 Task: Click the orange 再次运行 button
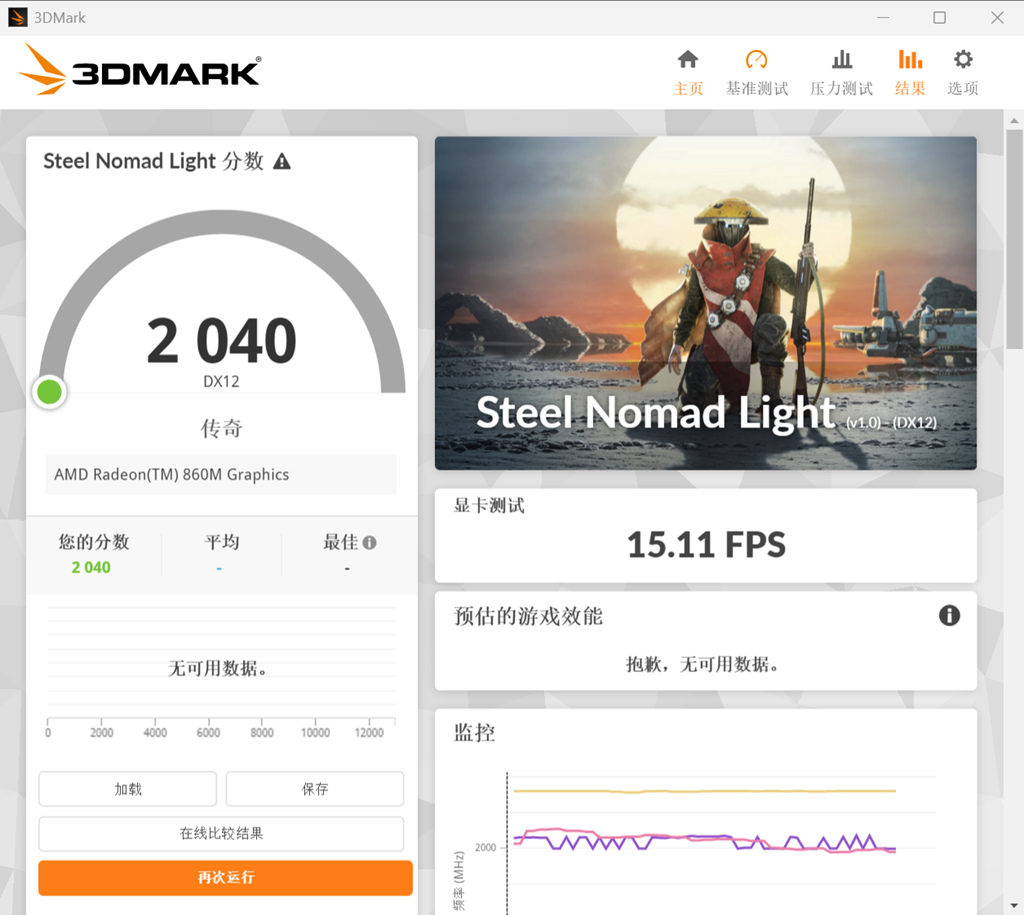(225, 877)
